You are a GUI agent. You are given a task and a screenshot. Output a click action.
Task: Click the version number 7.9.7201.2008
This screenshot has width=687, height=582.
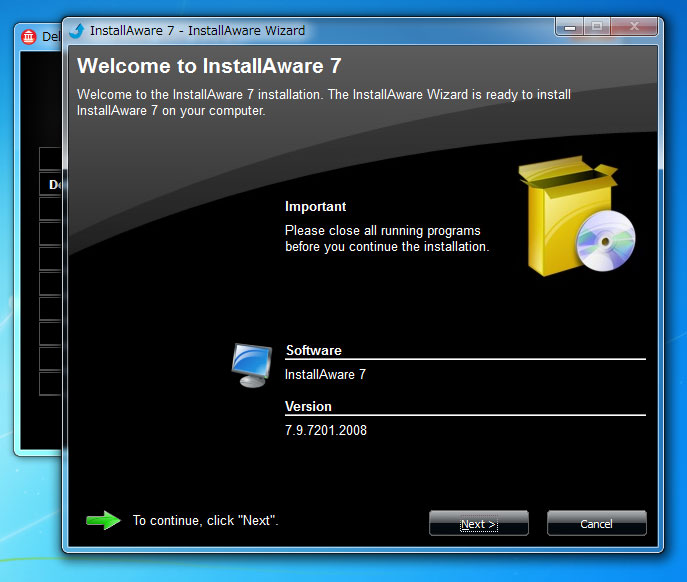point(326,430)
